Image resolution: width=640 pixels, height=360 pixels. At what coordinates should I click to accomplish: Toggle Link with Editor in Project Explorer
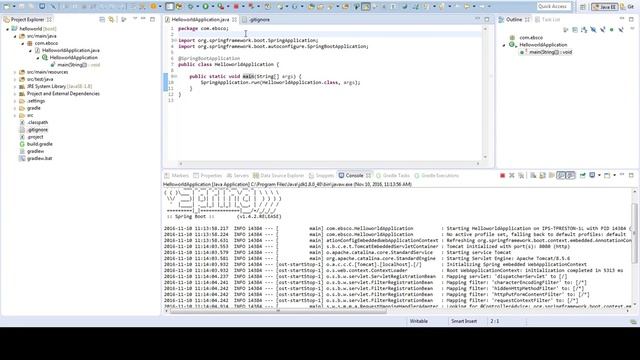[111, 19]
